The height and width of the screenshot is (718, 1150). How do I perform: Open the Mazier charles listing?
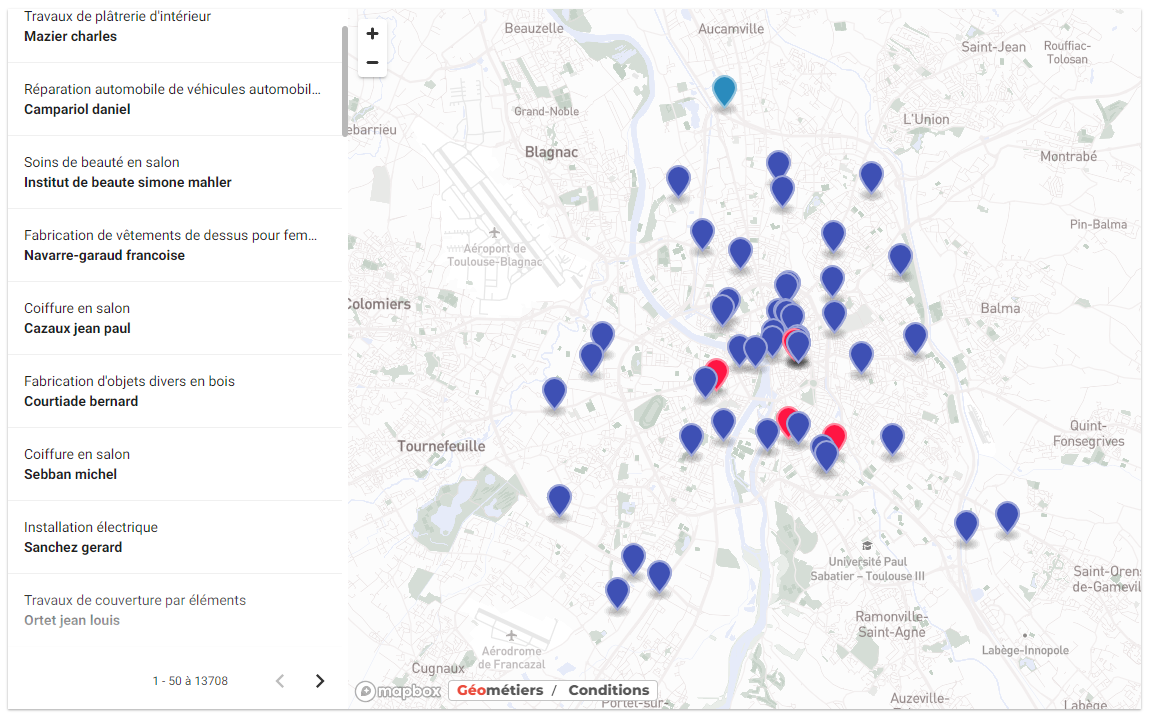[175, 31]
